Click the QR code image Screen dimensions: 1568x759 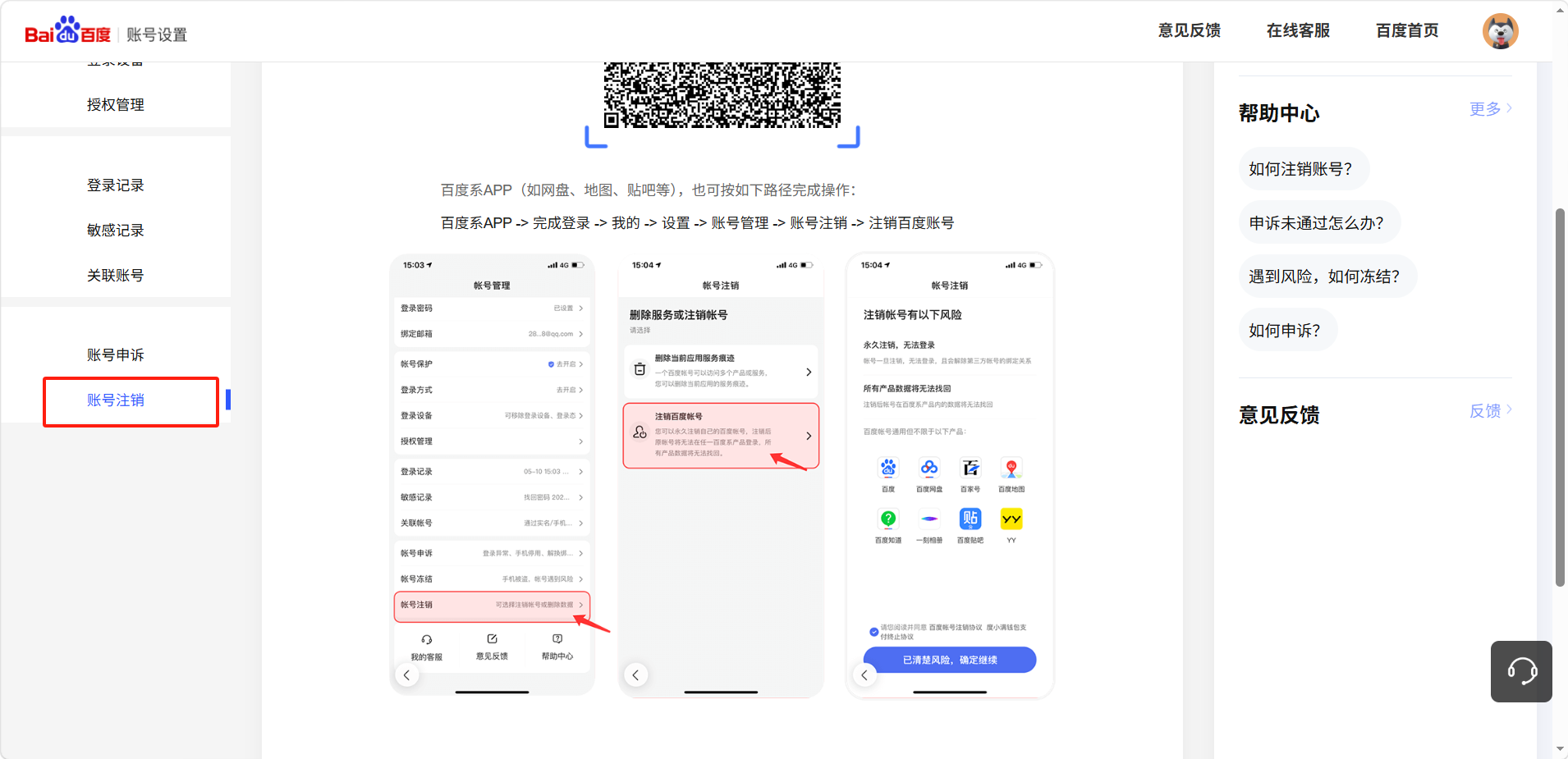(722, 94)
